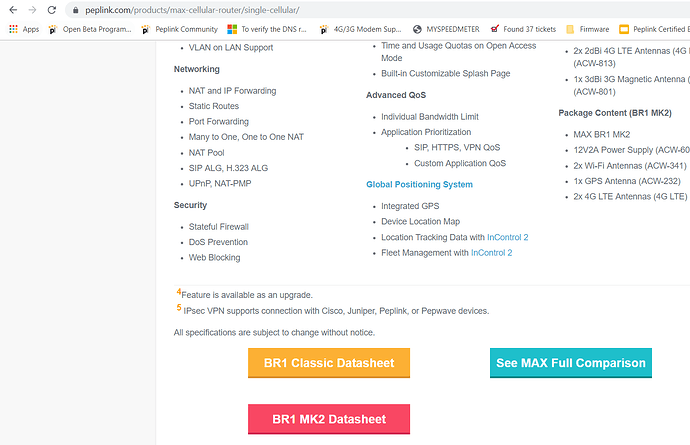Reload the page with refresh icon
This screenshot has height=445, width=690.
point(51,10)
